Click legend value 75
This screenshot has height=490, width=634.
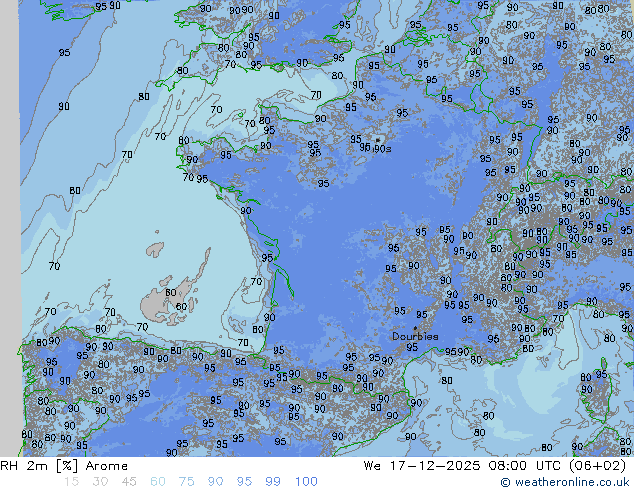(x=186, y=482)
